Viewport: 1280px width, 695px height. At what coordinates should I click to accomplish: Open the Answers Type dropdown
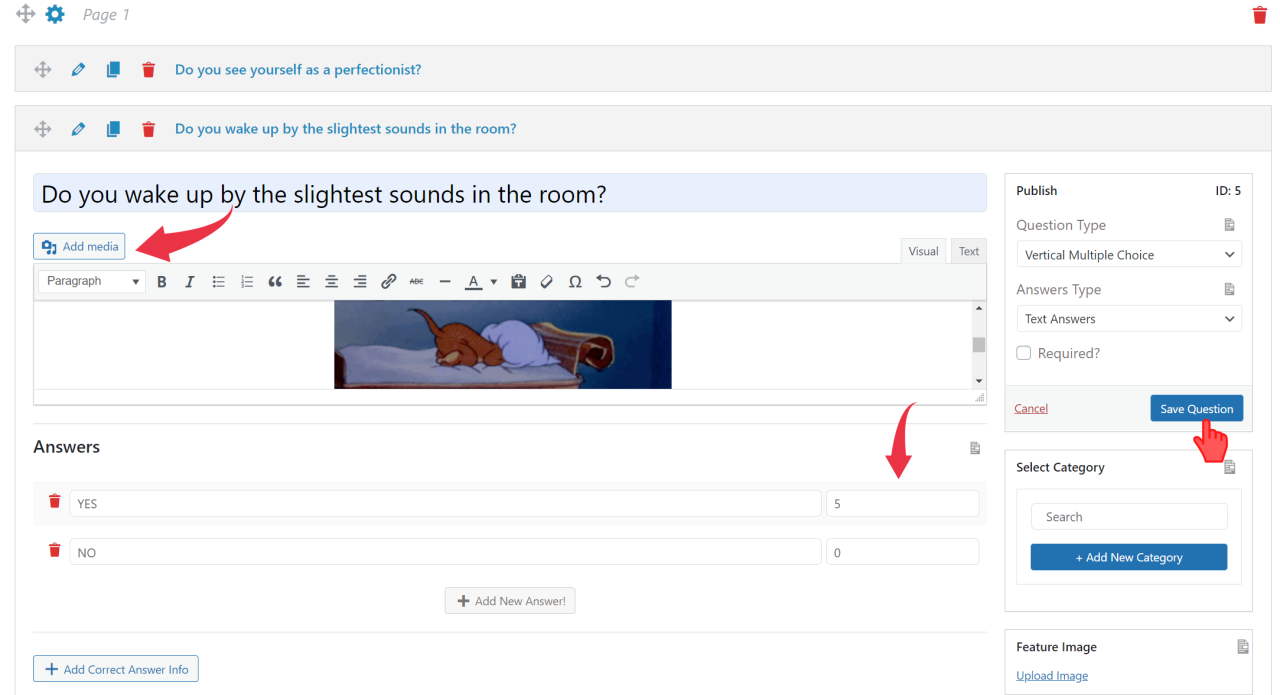click(1128, 318)
